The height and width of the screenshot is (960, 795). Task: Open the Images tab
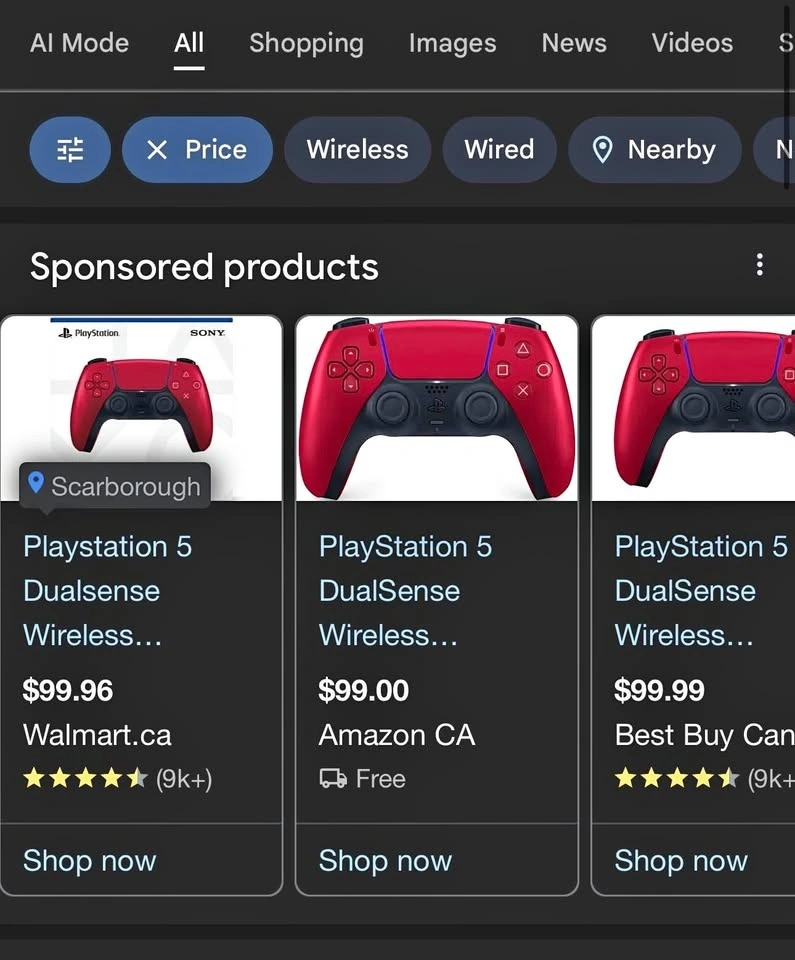tap(453, 43)
